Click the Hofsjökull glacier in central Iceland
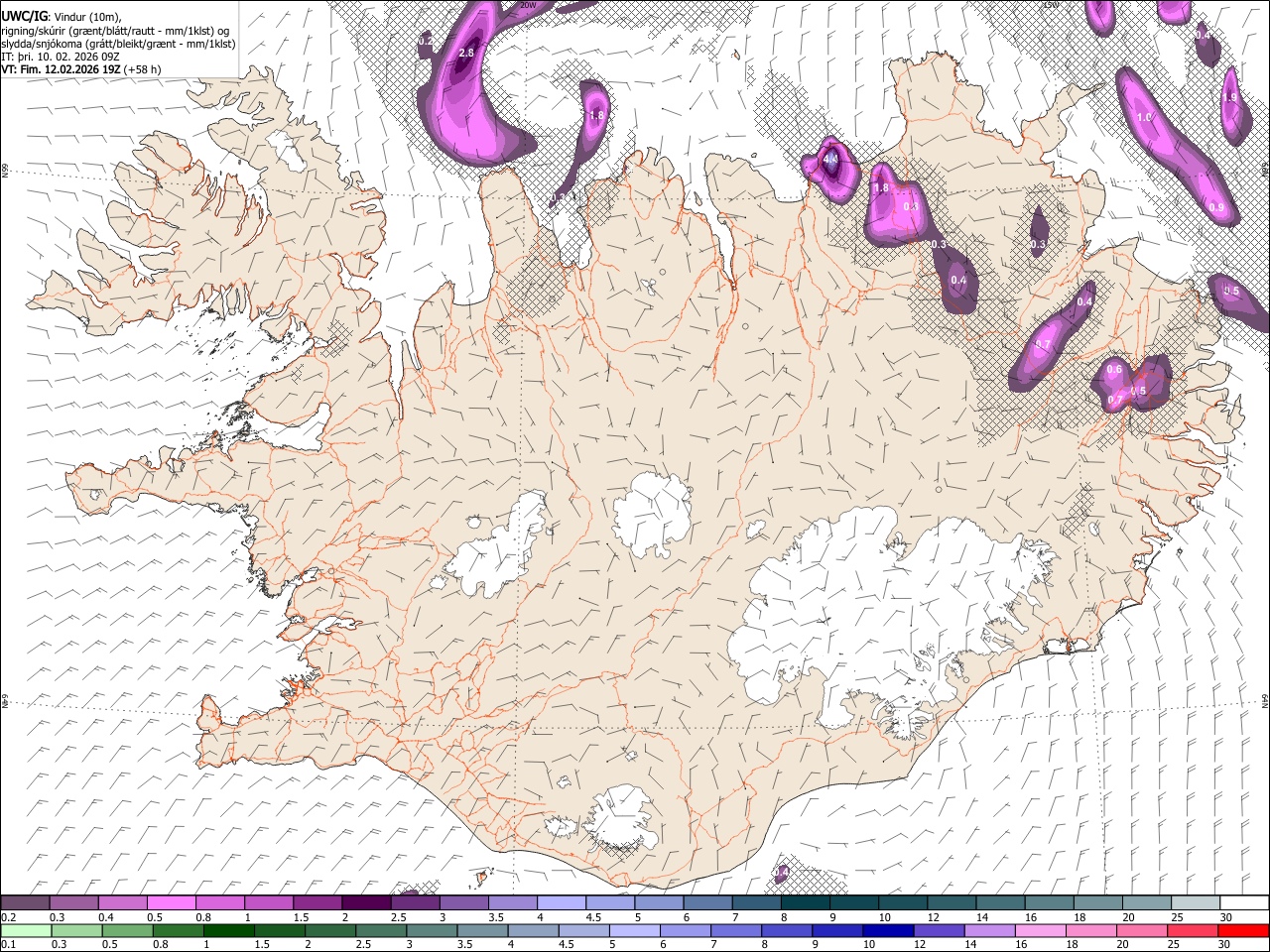The image size is (1270, 952). pos(652,514)
